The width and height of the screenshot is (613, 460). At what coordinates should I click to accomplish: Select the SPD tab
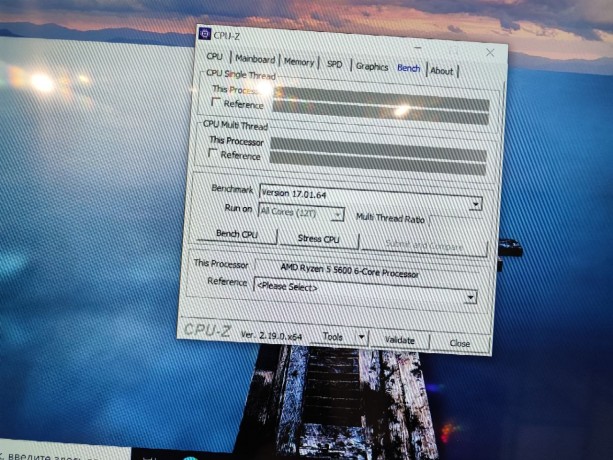click(x=334, y=65)
